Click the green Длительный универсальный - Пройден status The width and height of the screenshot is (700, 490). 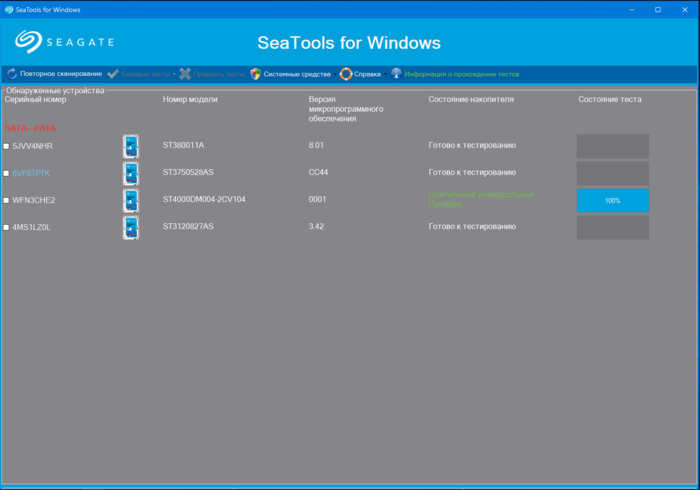pos(483,199)
